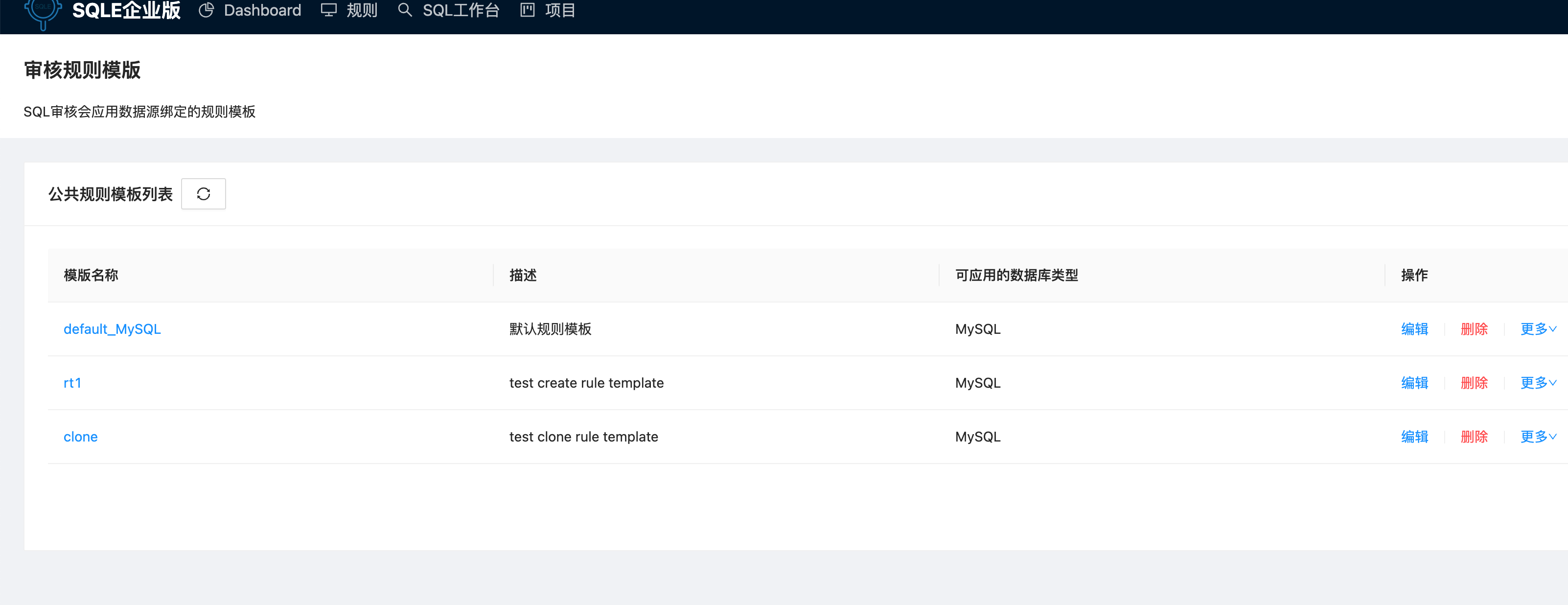Click the search icon before SQL工作台

point(405,10)
